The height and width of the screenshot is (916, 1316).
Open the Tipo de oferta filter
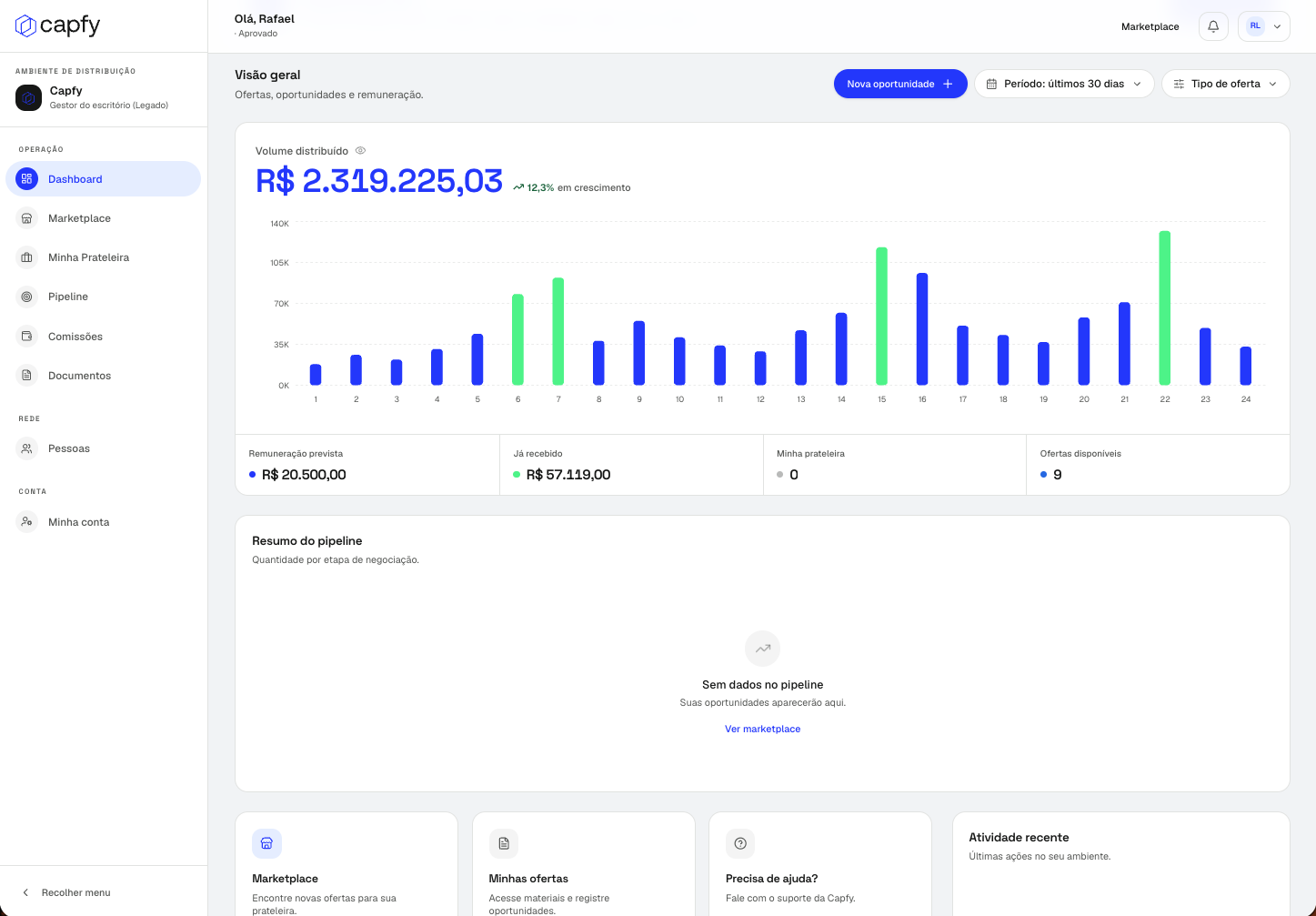coord(1225,84)
